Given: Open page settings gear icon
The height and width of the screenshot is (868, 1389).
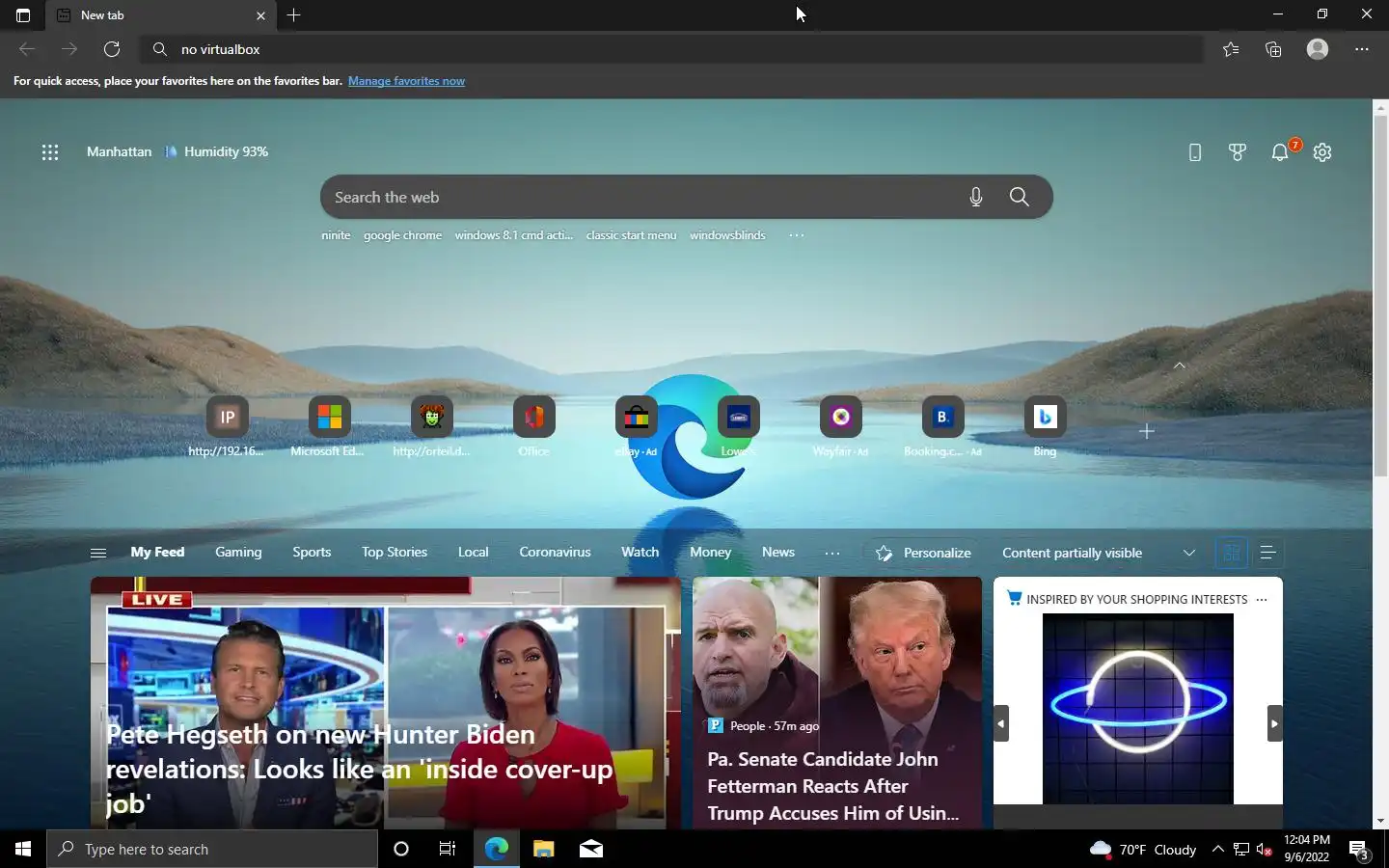Looking at the screenshot, I should (1322, 152).
